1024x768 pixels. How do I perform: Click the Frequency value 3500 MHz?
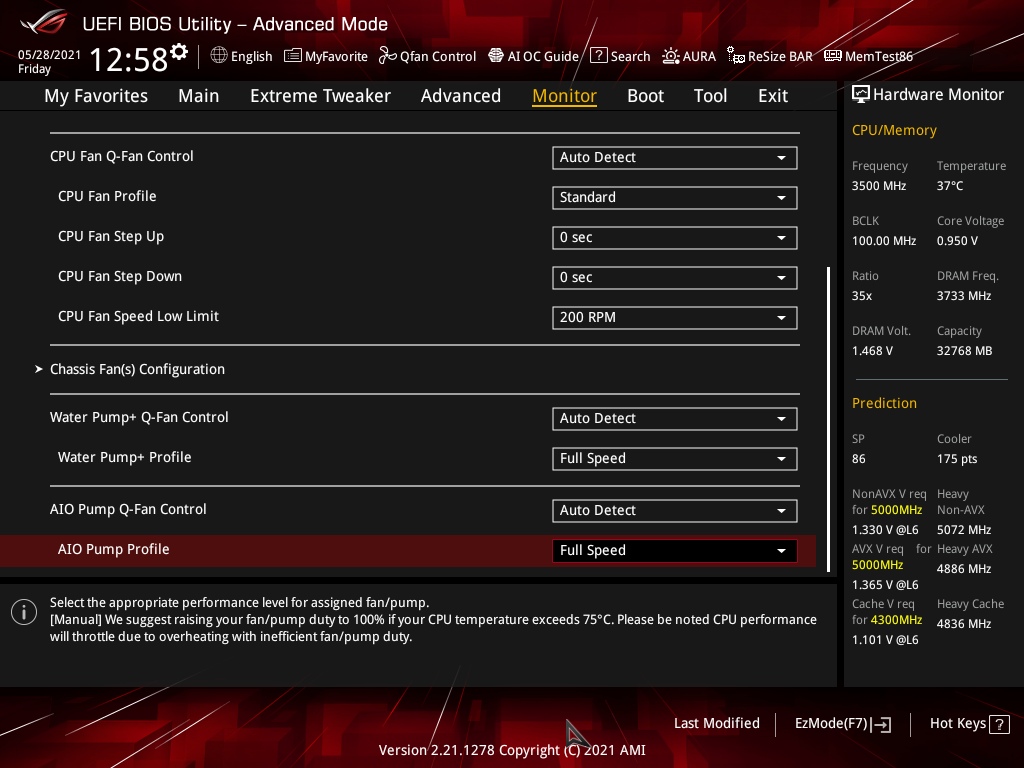click(878, 186)
